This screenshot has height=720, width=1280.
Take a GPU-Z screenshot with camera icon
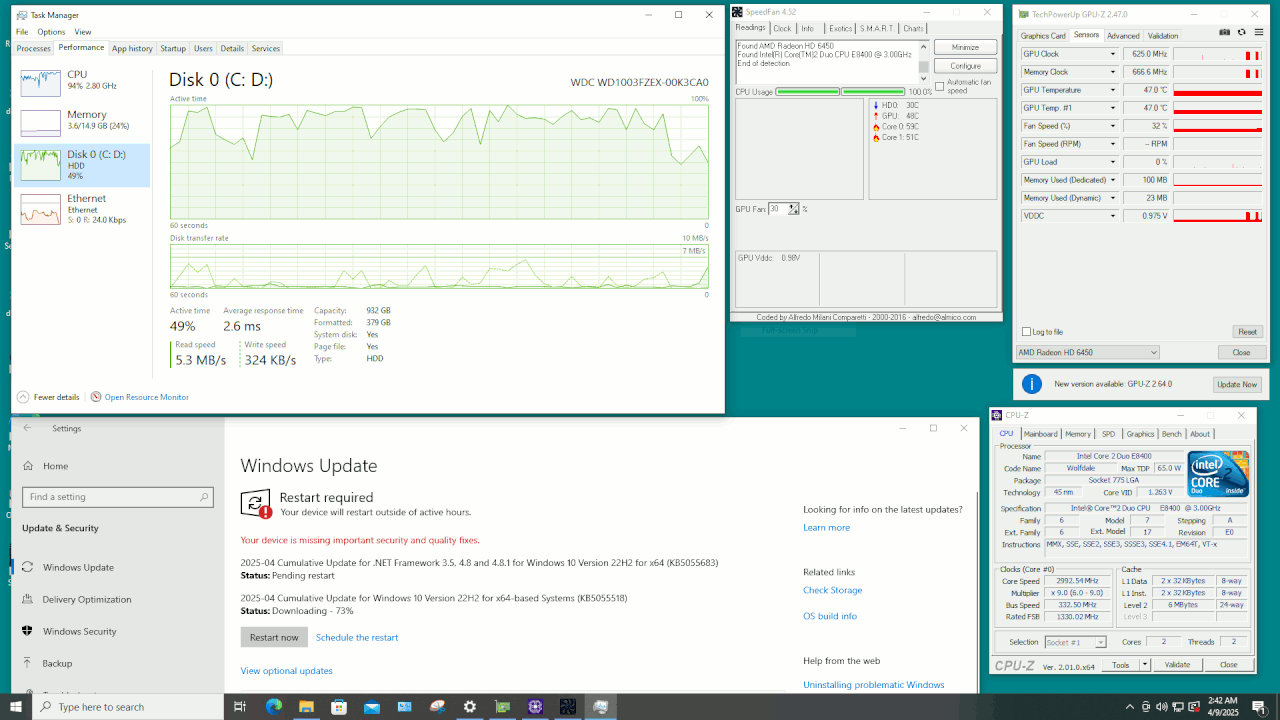point(1225,33)
